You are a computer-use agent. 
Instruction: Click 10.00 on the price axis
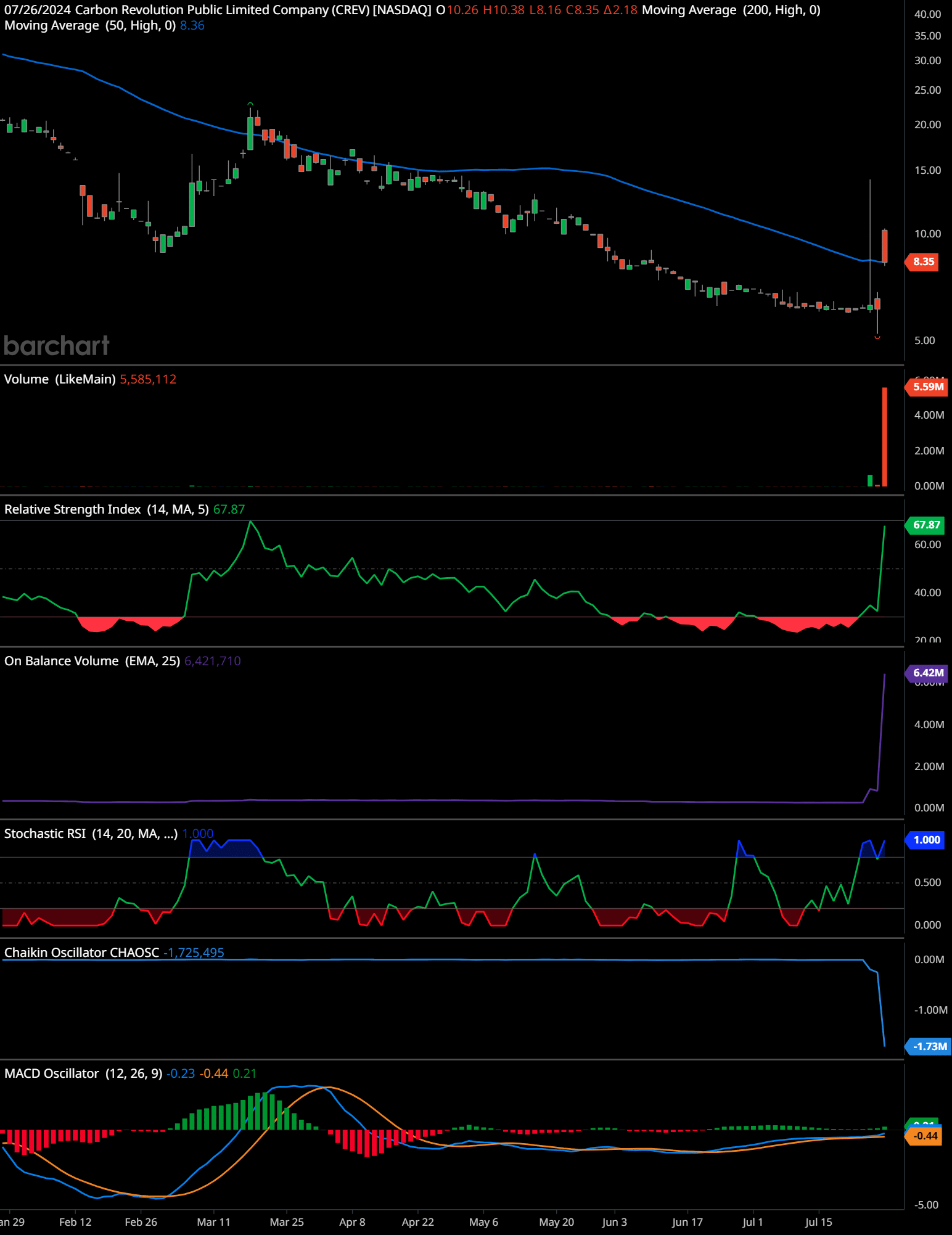pos(927,234)
